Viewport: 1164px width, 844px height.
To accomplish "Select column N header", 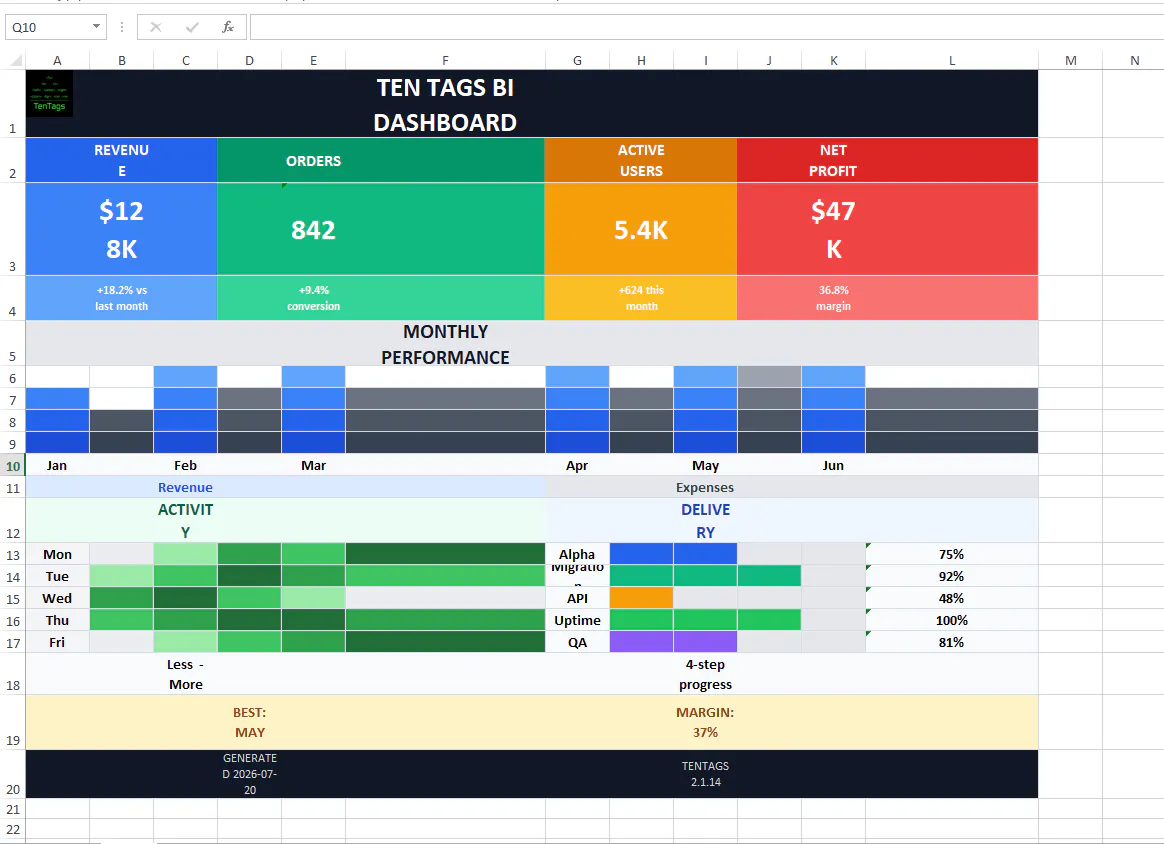I will click(x=1134, y=60).
